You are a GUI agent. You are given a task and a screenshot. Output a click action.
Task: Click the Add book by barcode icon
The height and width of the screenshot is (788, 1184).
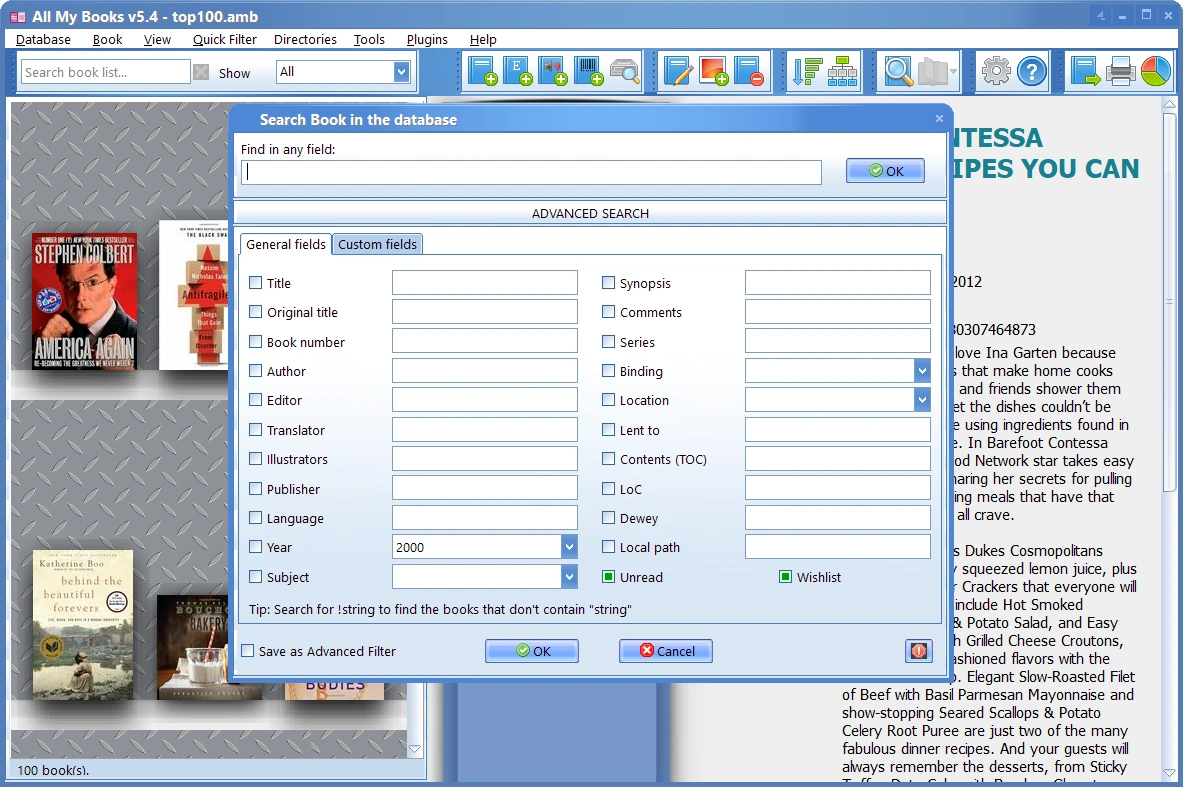click(588, 72)
